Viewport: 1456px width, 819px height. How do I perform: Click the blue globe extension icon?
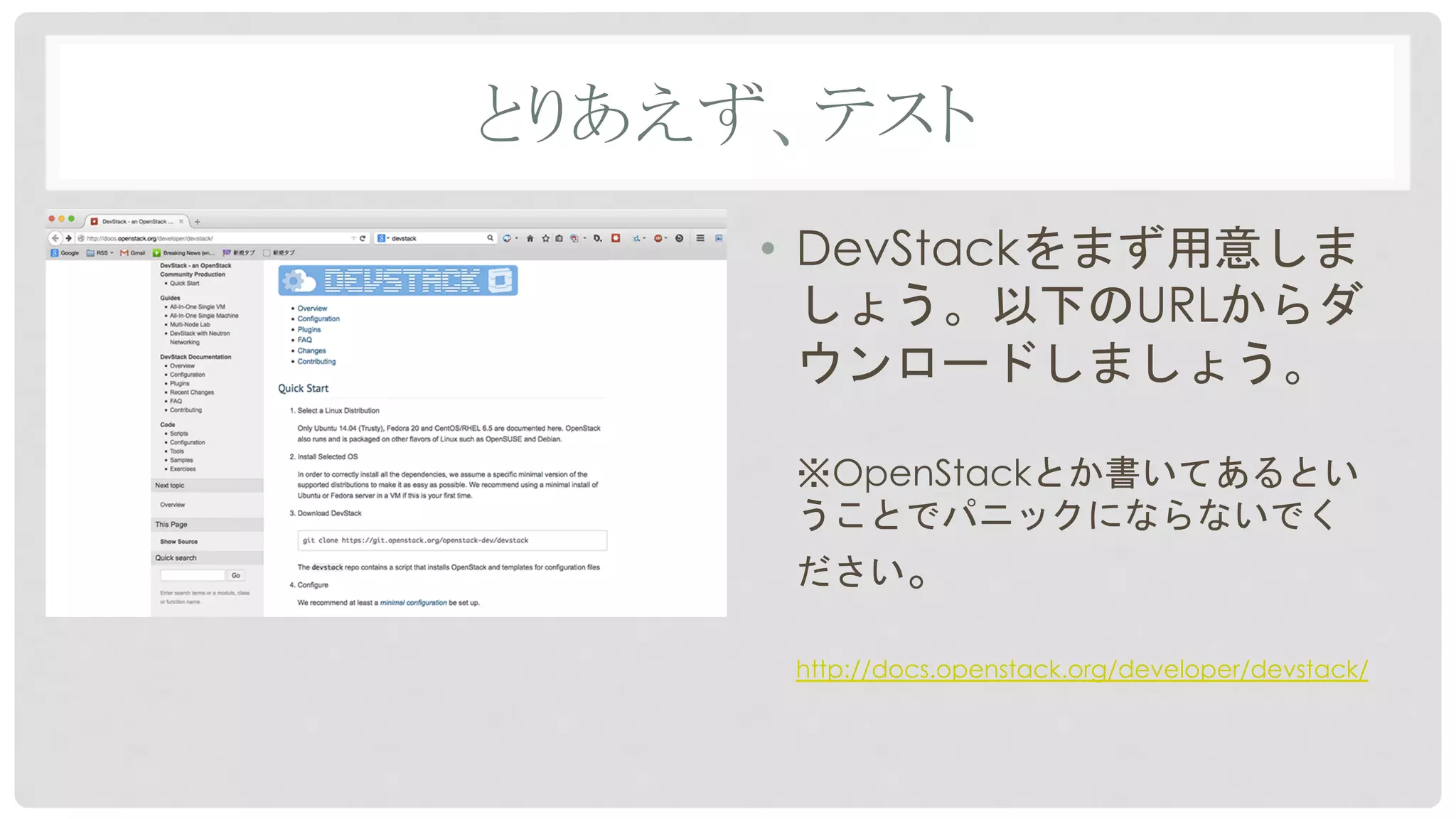click(x=507, y=238)
